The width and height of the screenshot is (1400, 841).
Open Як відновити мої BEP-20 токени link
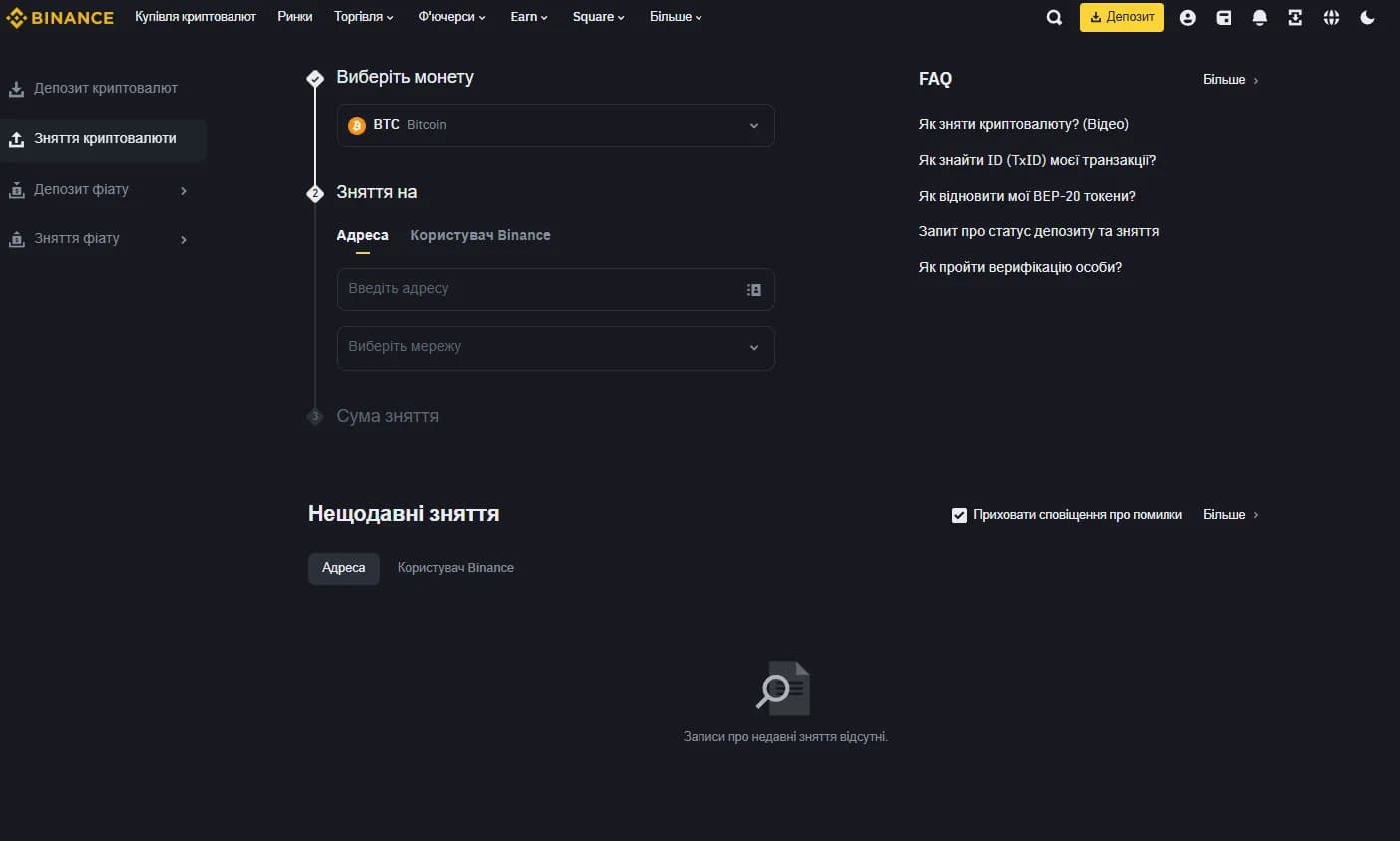pyautogui.click(x=1027, y=196)
